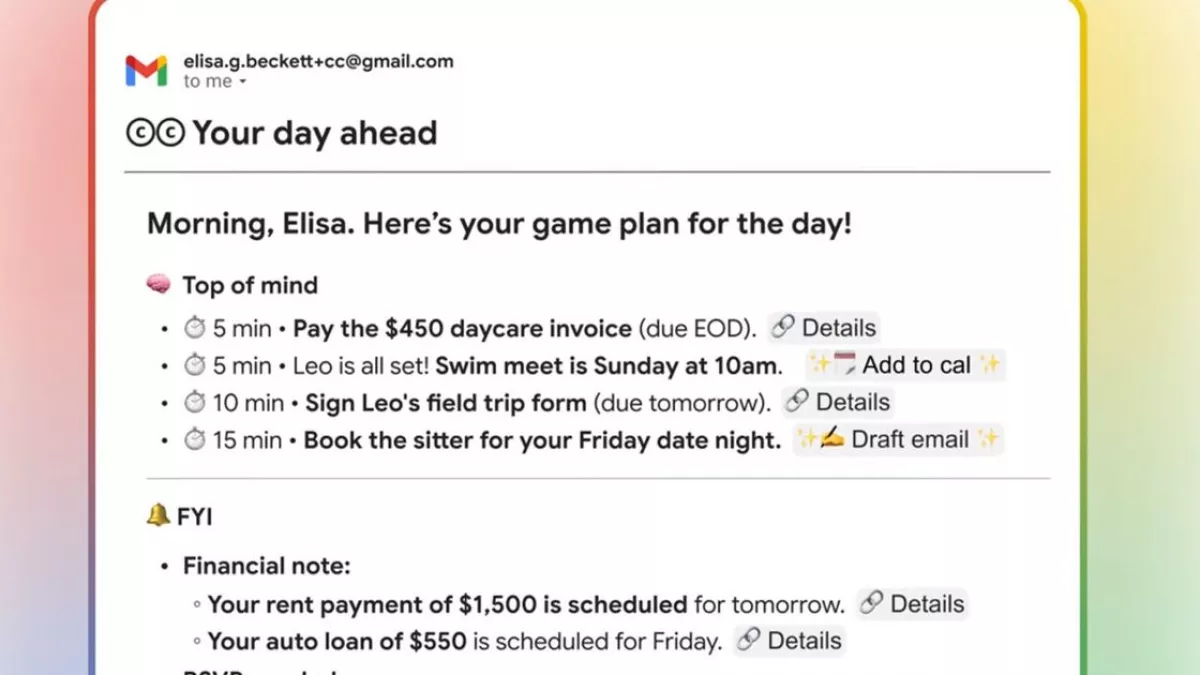Click the "Financial note:" list heading
Viewport: 1200px width, 675px height.
(266, 567)
